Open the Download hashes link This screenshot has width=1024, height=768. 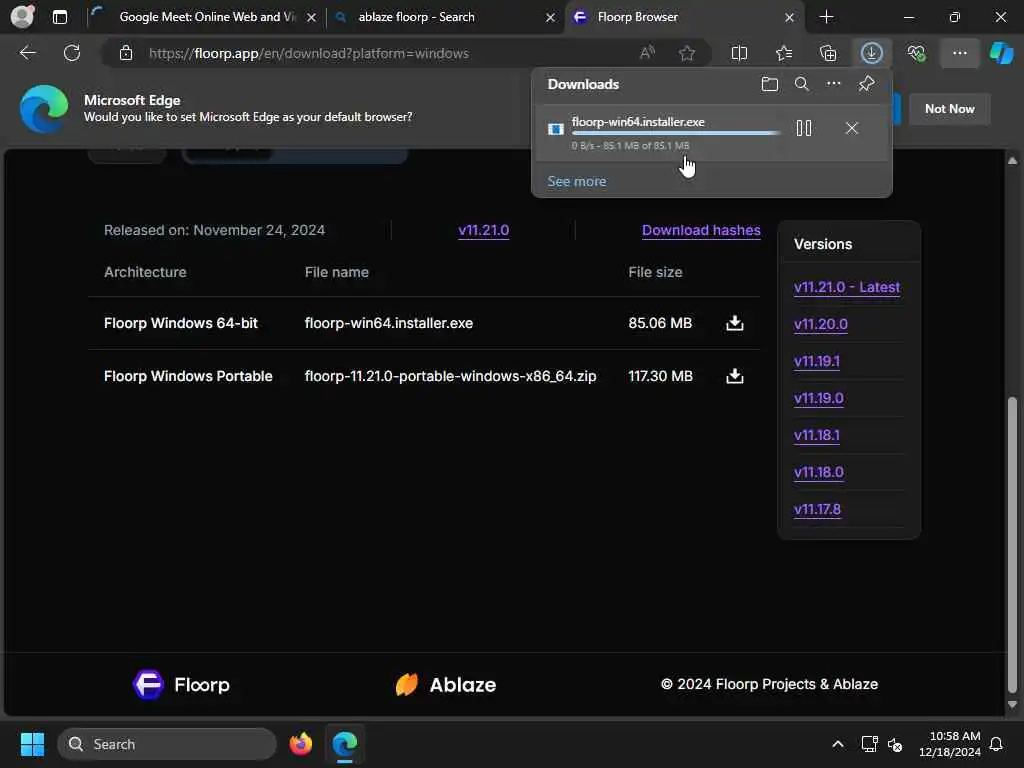coord(701,230)
